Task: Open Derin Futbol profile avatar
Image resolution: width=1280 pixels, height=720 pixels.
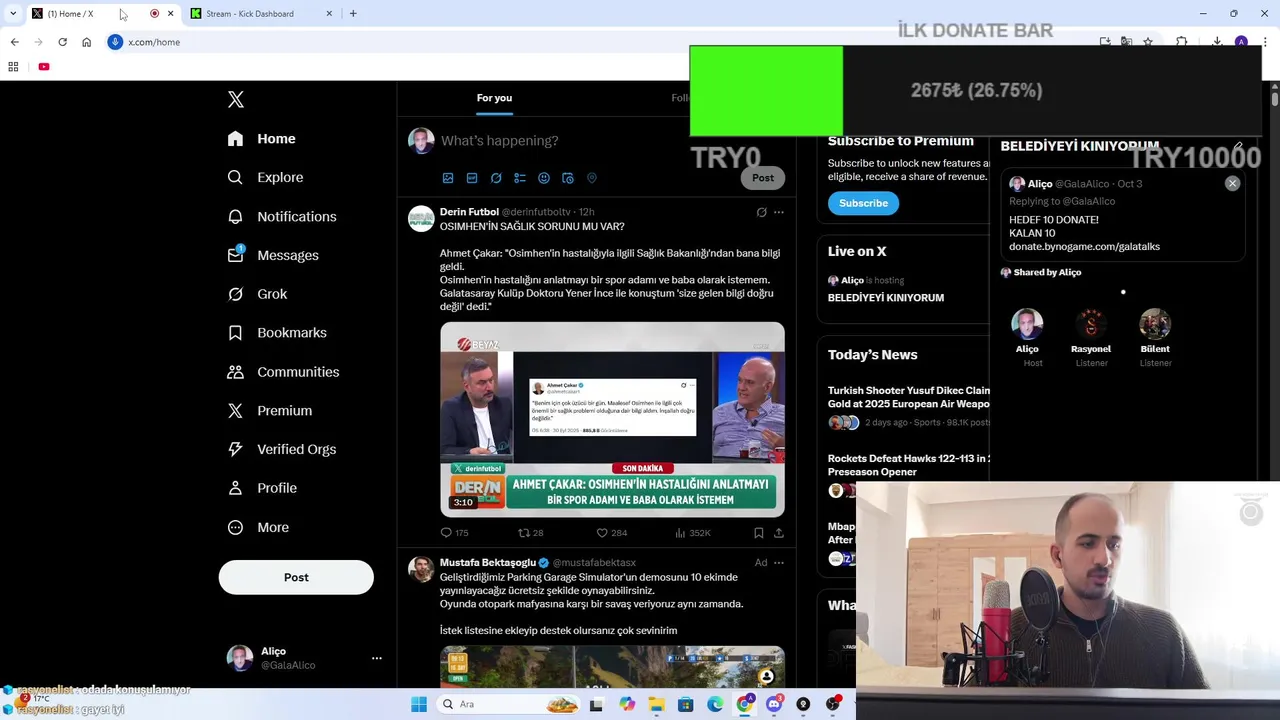Action: pyautogui.click(x=421, y=219)
